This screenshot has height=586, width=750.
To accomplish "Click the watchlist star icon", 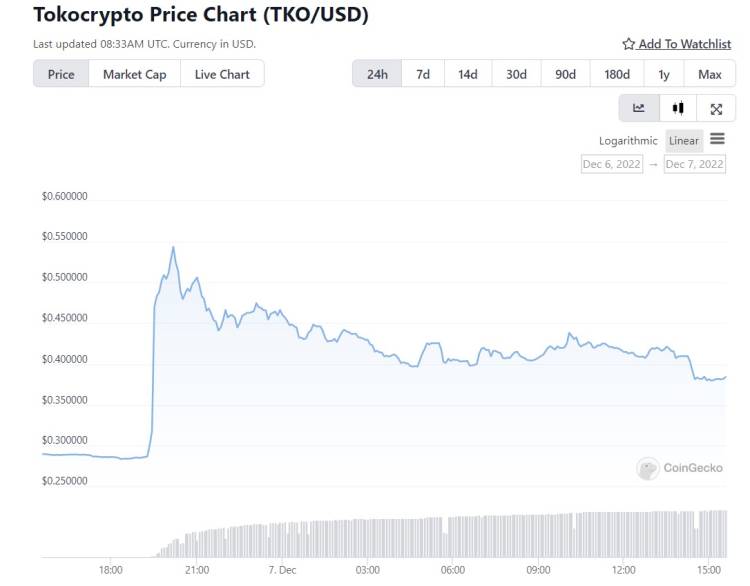I will click(x=628, y=44).
